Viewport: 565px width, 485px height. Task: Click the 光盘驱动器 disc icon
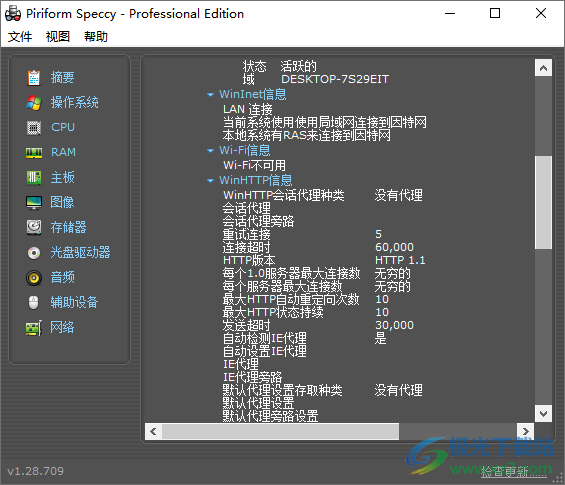tap(34, 252)
